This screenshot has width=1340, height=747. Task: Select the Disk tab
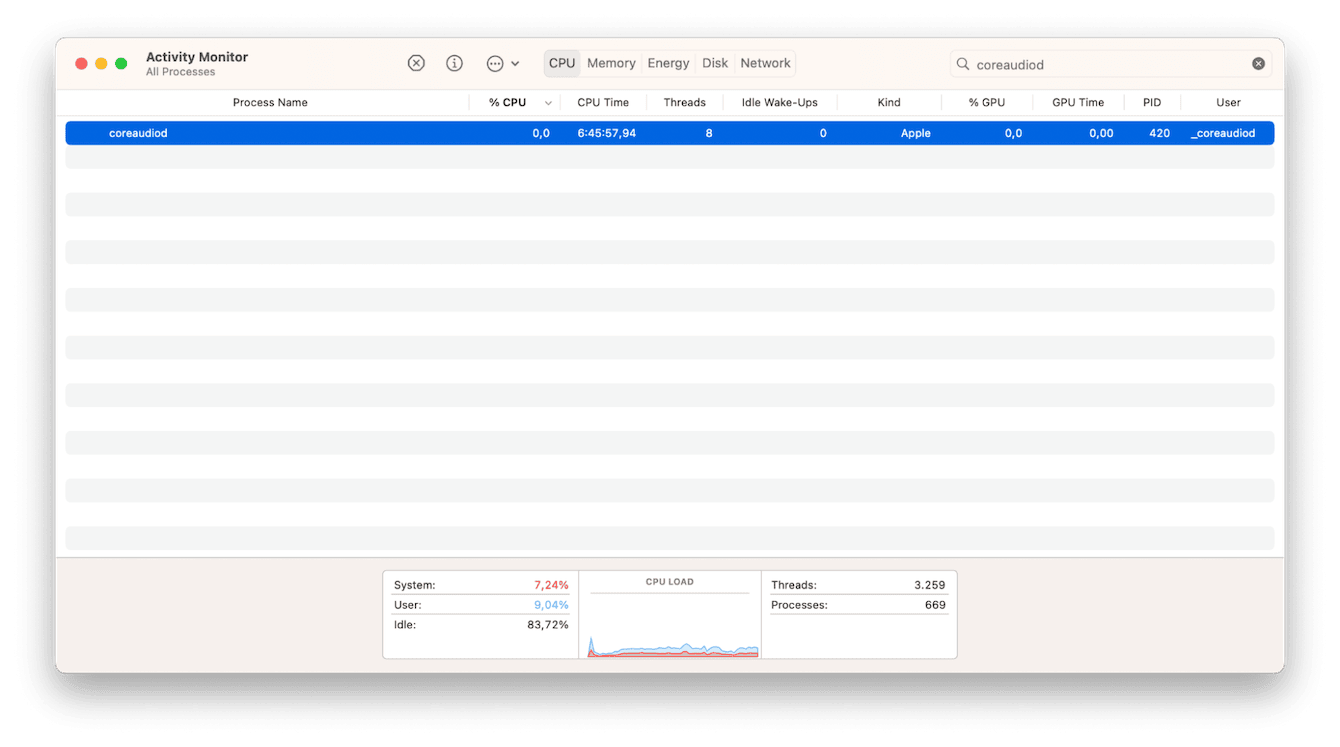pos(715,63)
